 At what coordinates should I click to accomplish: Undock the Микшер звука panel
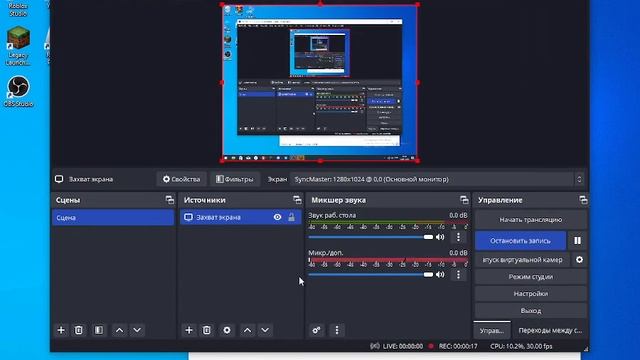464,200
